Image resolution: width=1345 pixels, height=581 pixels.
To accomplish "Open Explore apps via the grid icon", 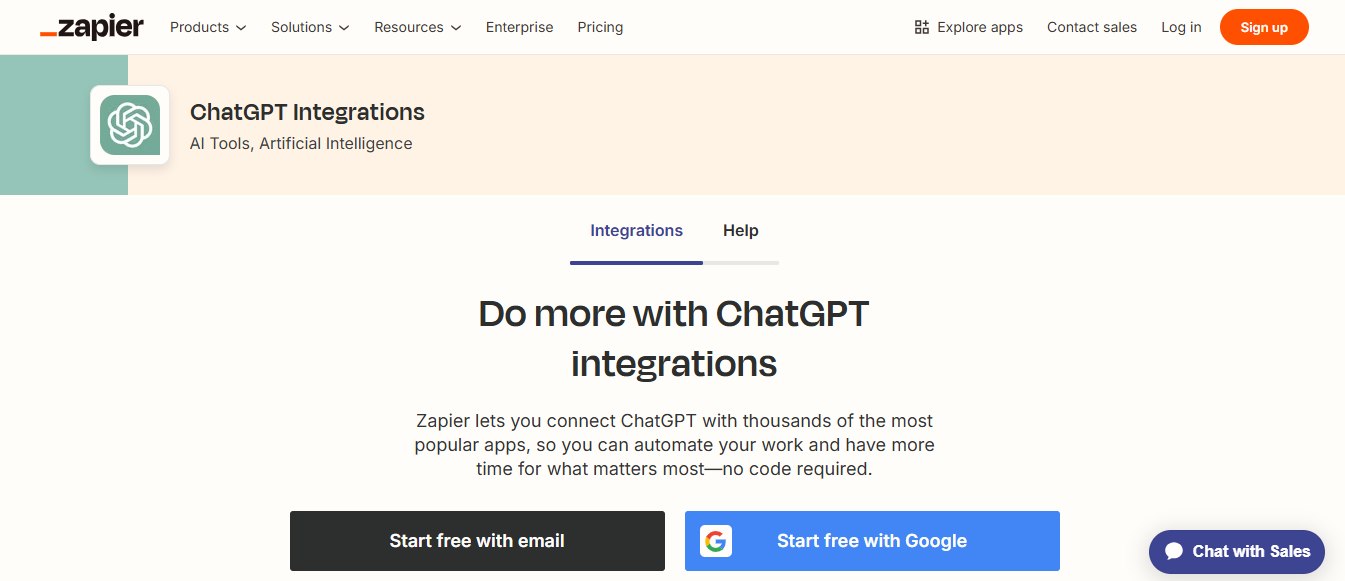I will click(921, 27).
